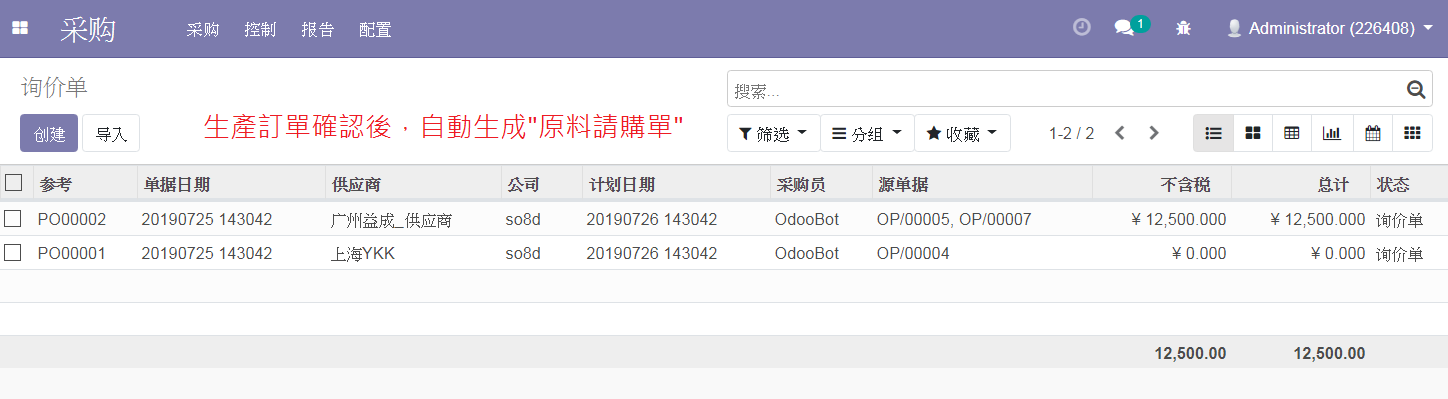Go to previous page arrow
The width and height of the screenshot is (1448, 399).
point(1120,133)
